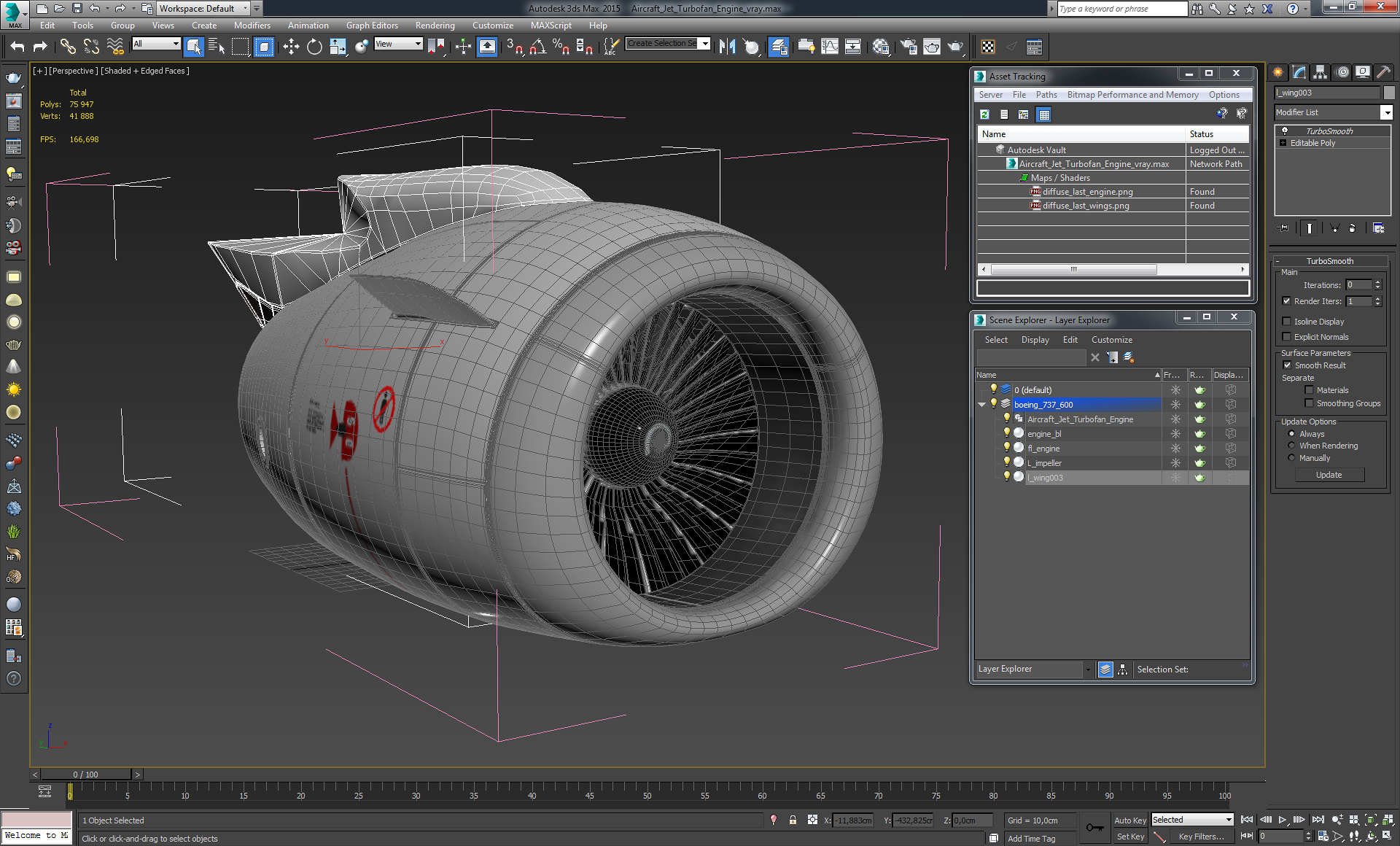The height and width of the screenshot is (846, 1400).
Task: Click the TurboSmooth Update button
Action: pyautogui.click(x=1329, y=475)
